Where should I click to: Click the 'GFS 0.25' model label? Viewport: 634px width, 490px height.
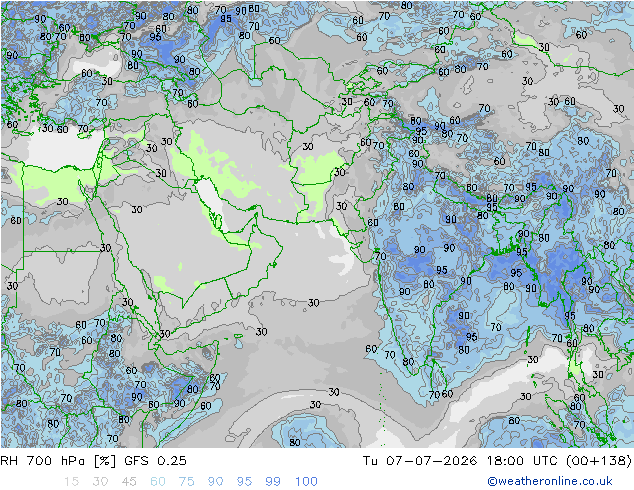pyautogui.click(x=155, y=460)
